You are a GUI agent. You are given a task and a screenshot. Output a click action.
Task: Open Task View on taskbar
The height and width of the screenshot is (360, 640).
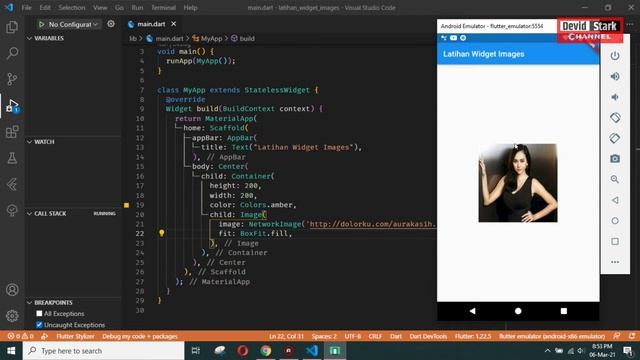[x=196, y=351]
